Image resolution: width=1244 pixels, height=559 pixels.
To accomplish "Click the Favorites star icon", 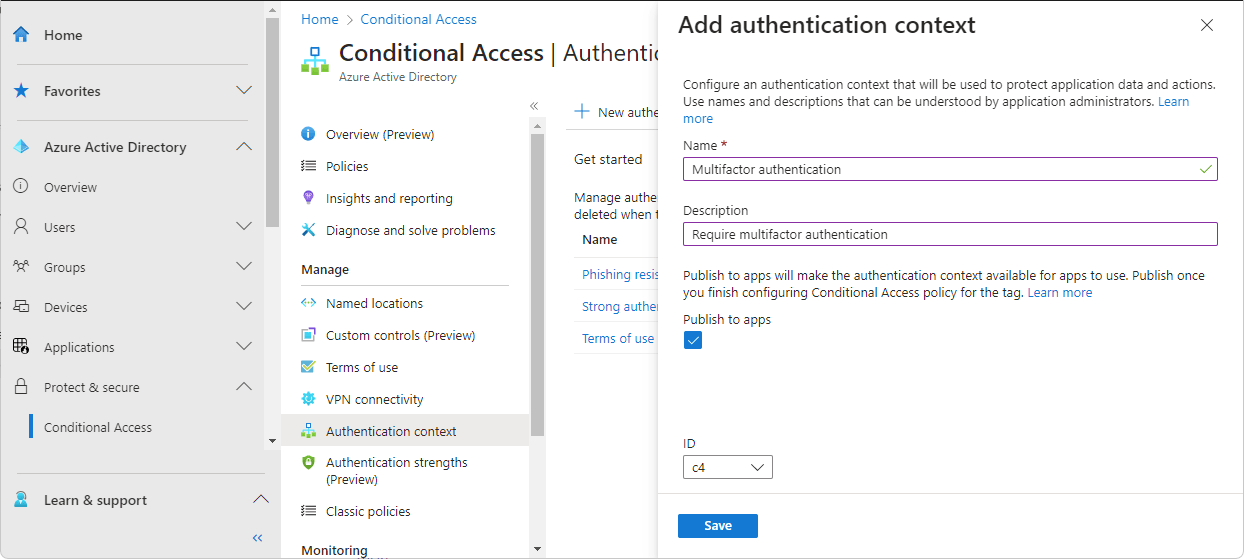I will click(x=21, y=91).
